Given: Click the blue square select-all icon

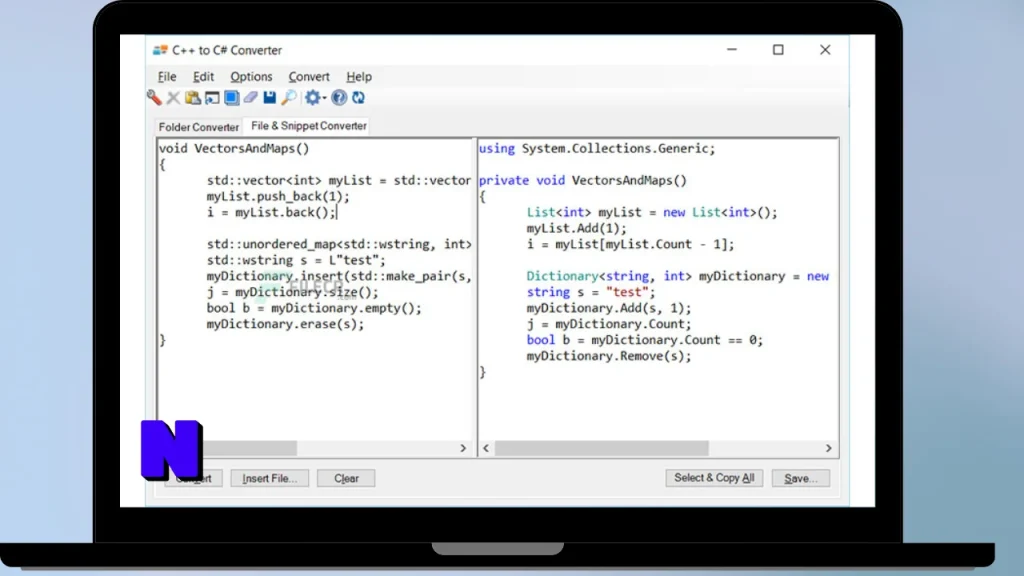Looking at the screenshot, I should [232, 98].
